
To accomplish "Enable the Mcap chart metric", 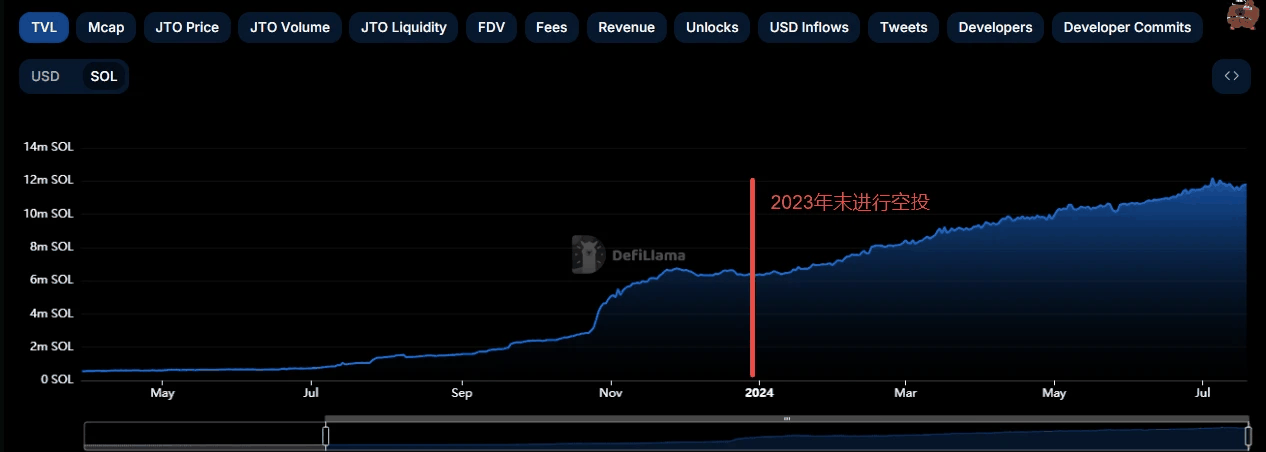I will coord(106,27).
